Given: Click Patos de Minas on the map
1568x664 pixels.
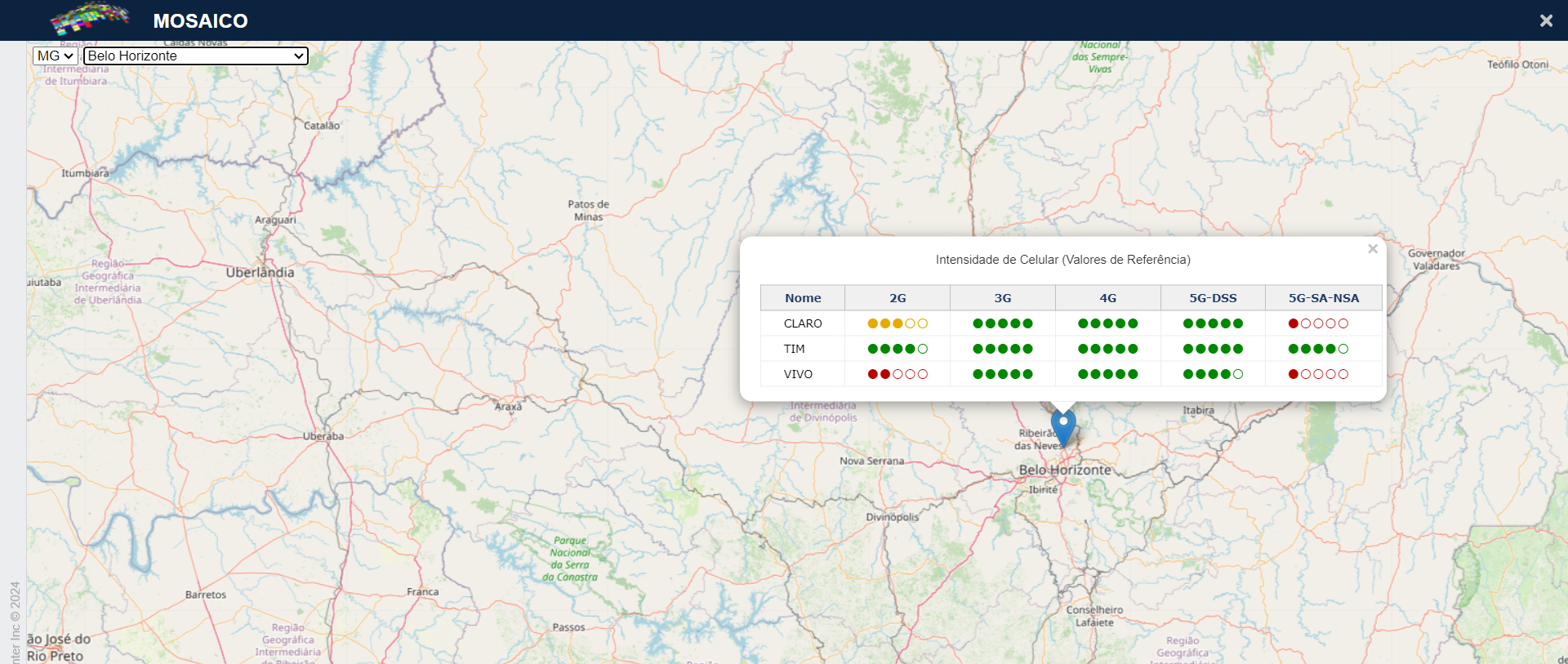Looking at the screenshot, I should click(589, 211).
